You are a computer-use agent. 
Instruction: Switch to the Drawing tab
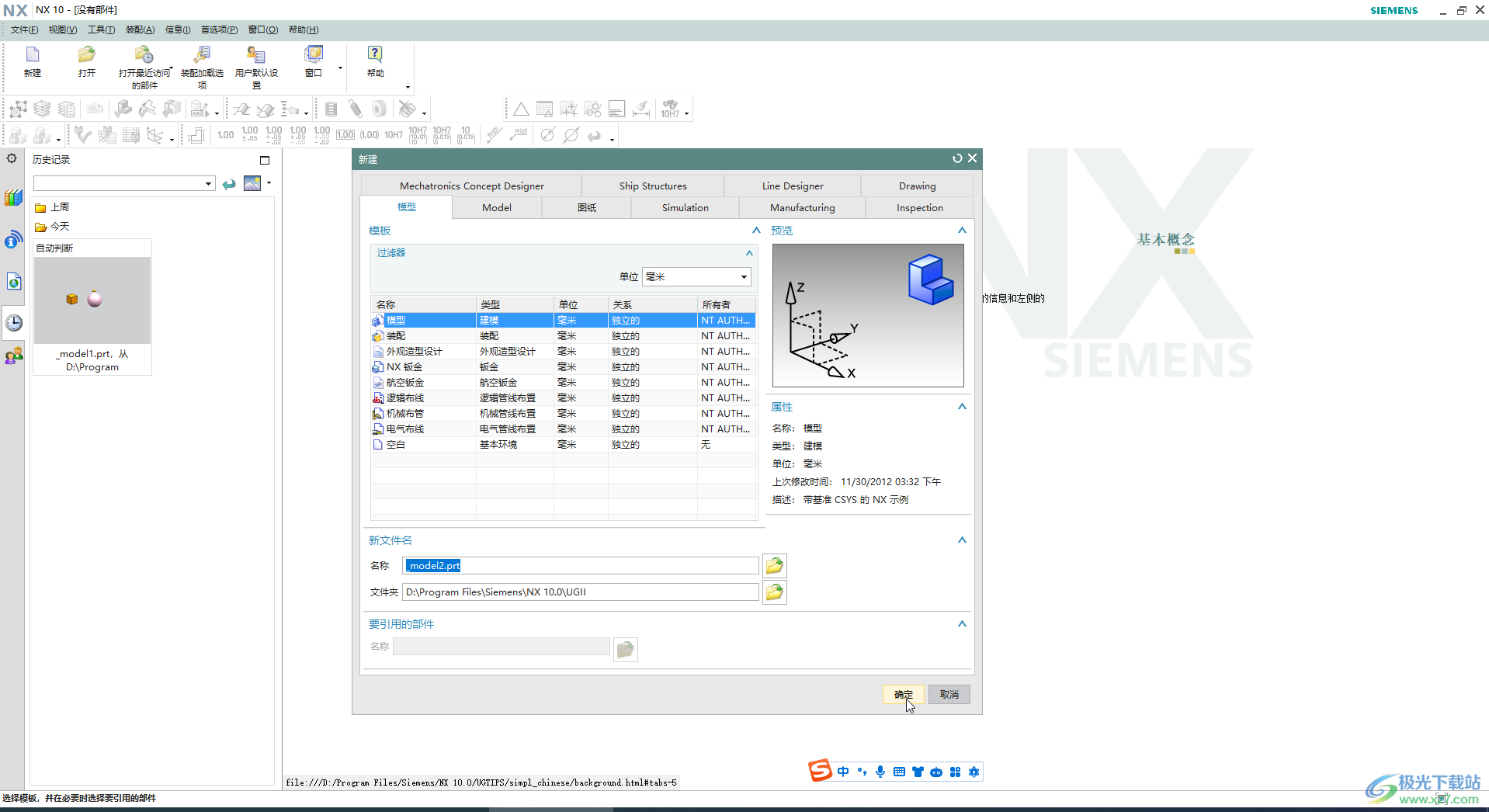click(917, 186)
